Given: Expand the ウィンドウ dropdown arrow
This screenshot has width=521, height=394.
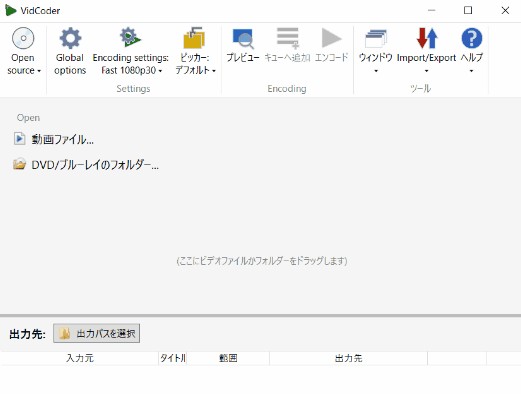Looking at the screenshot, I should point(376,71).
